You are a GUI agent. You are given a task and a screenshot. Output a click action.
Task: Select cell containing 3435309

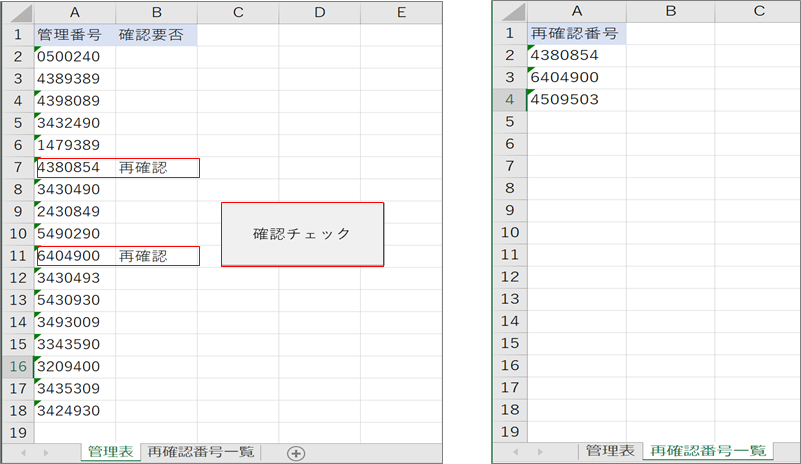click(75, 388)
